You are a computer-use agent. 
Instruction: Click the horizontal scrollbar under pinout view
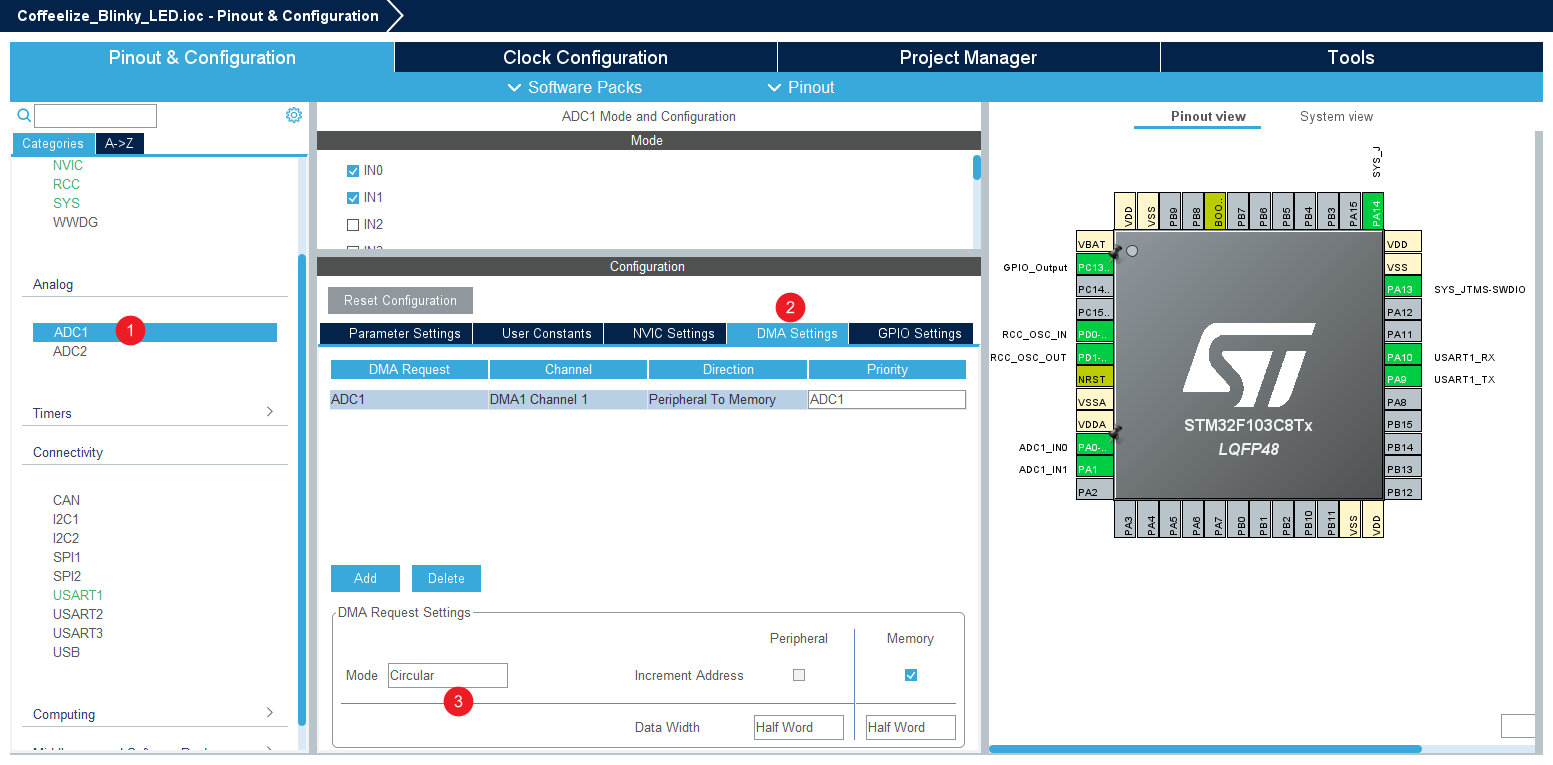pyautogui.click(x=1204, y=748)
